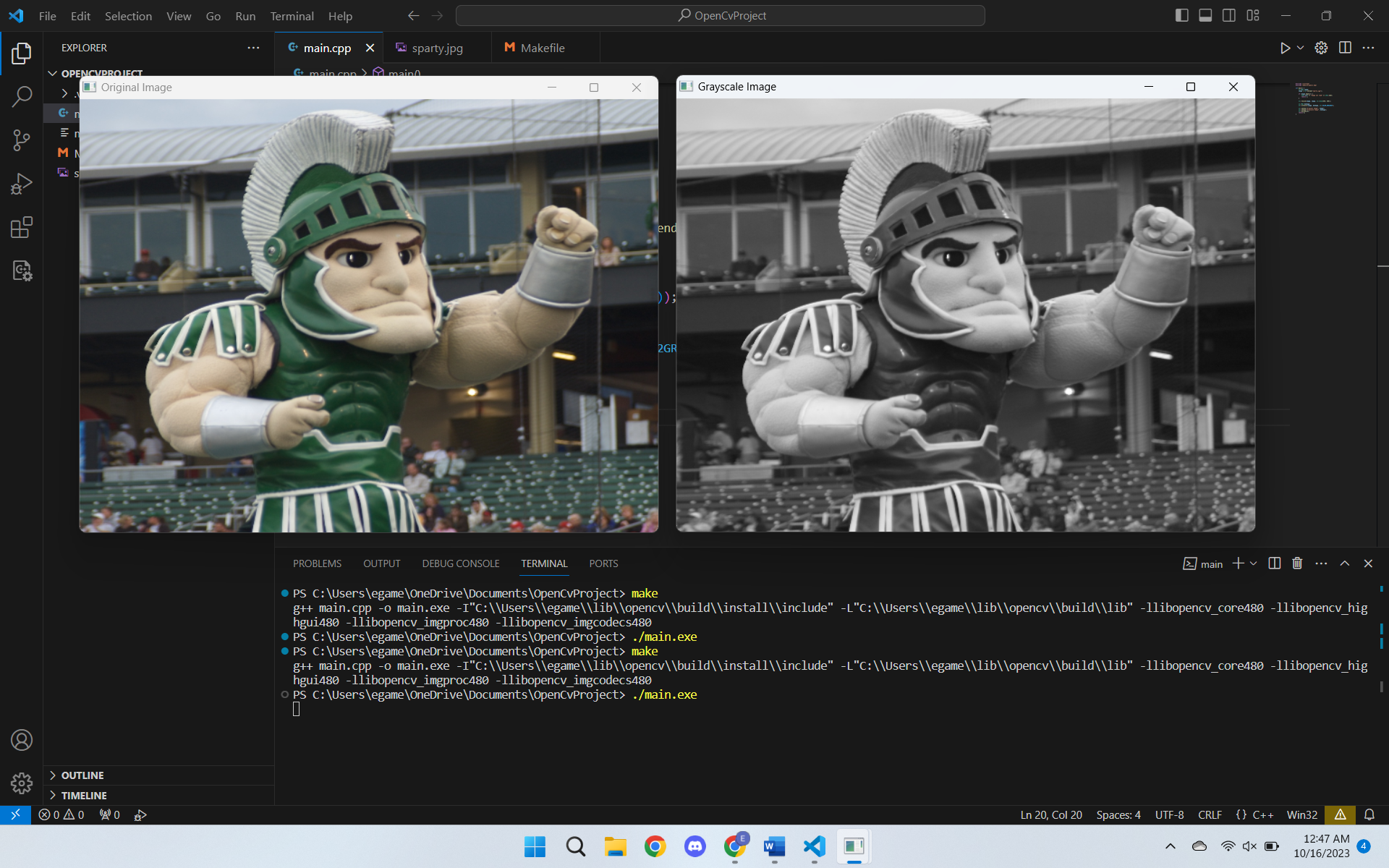Expand the TIMELINE section
The image size is (1389, 868).
coord(84,796)
